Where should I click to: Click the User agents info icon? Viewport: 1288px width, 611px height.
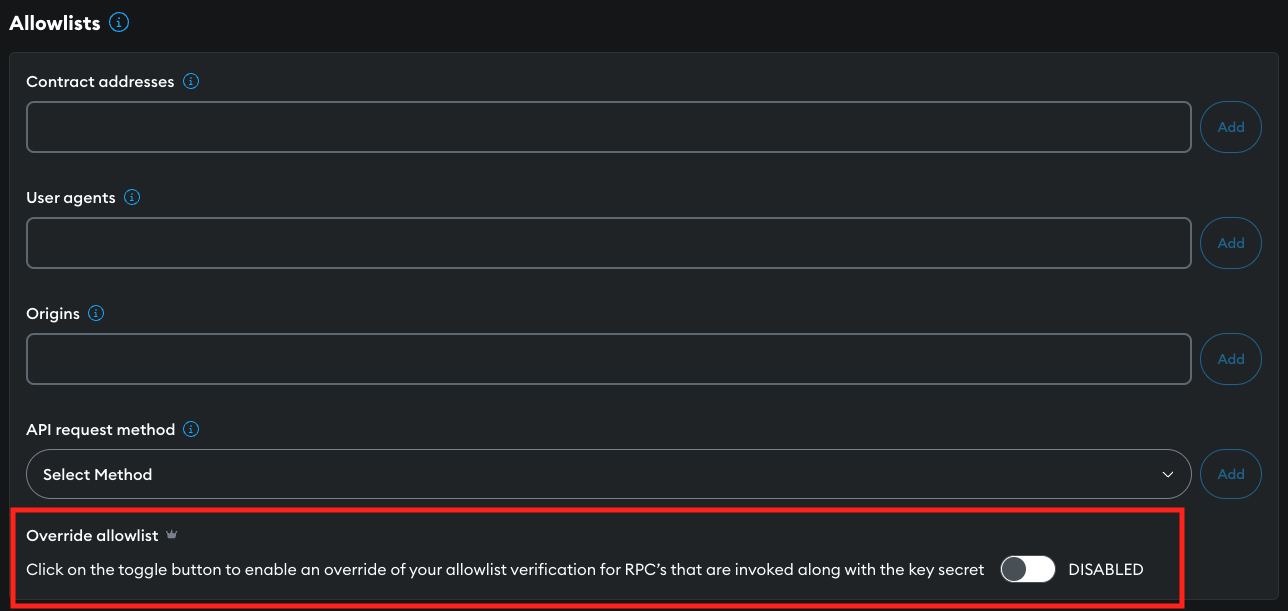point(132,197)
